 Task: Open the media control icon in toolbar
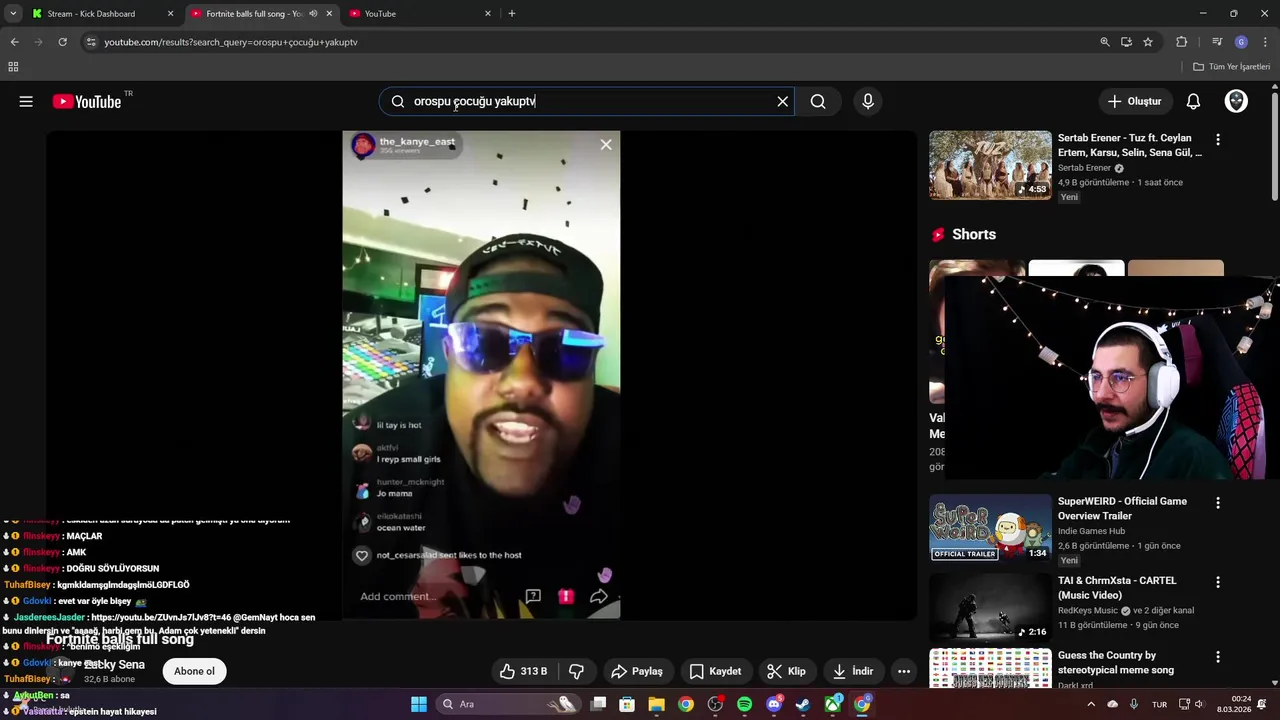1217,42
